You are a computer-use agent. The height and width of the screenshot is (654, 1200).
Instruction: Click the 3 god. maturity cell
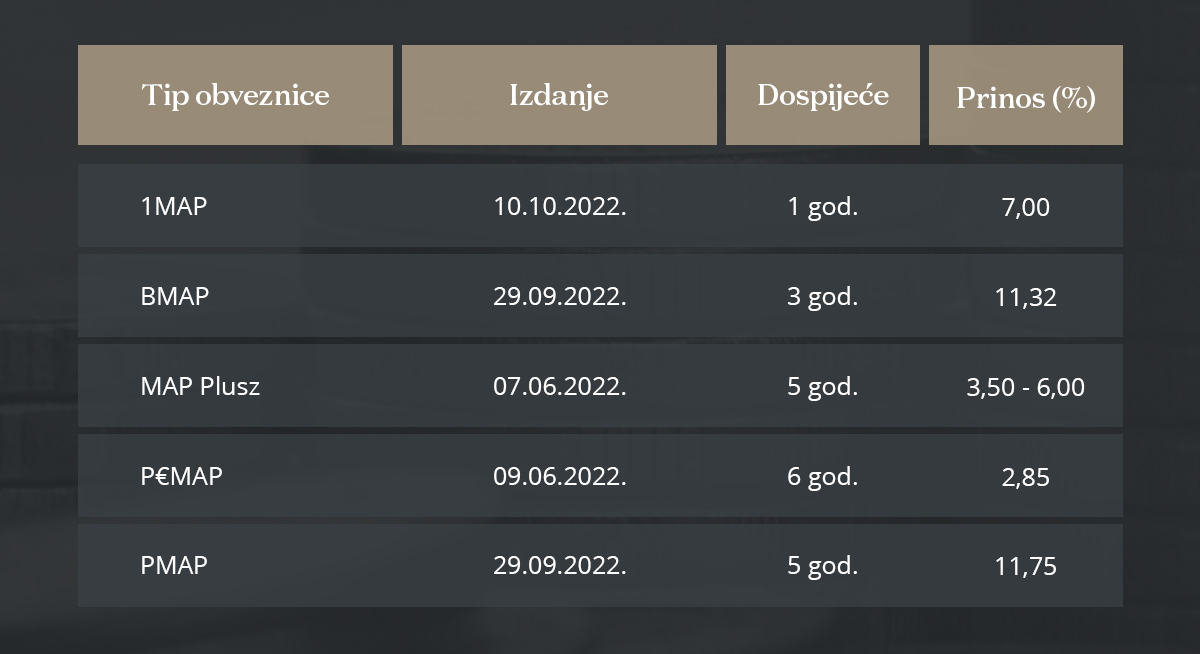point(823,298)
